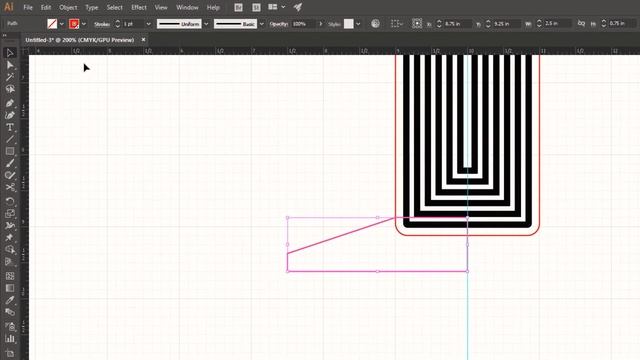Open the Uniform width profile dropdown
The width and height of the screenshot is (640, 360).
tap(206, 24)
